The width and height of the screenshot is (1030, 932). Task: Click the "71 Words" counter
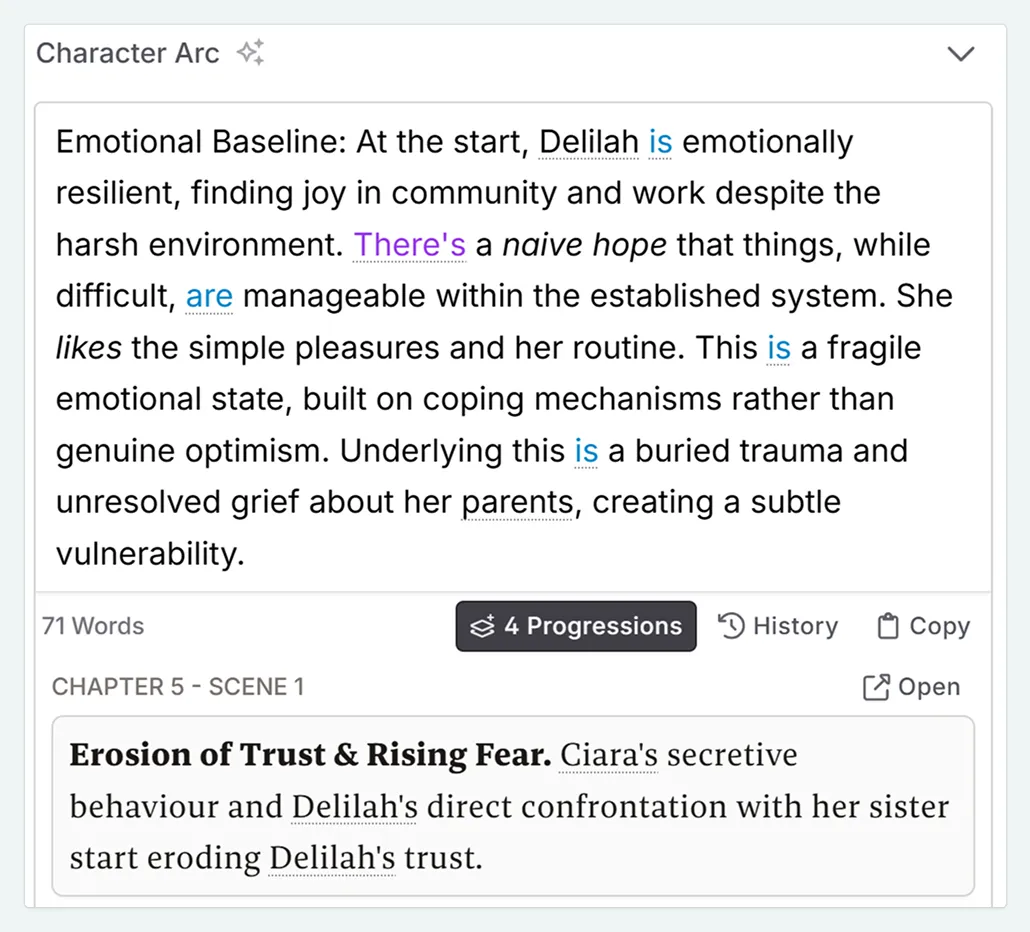pos(93,626)
